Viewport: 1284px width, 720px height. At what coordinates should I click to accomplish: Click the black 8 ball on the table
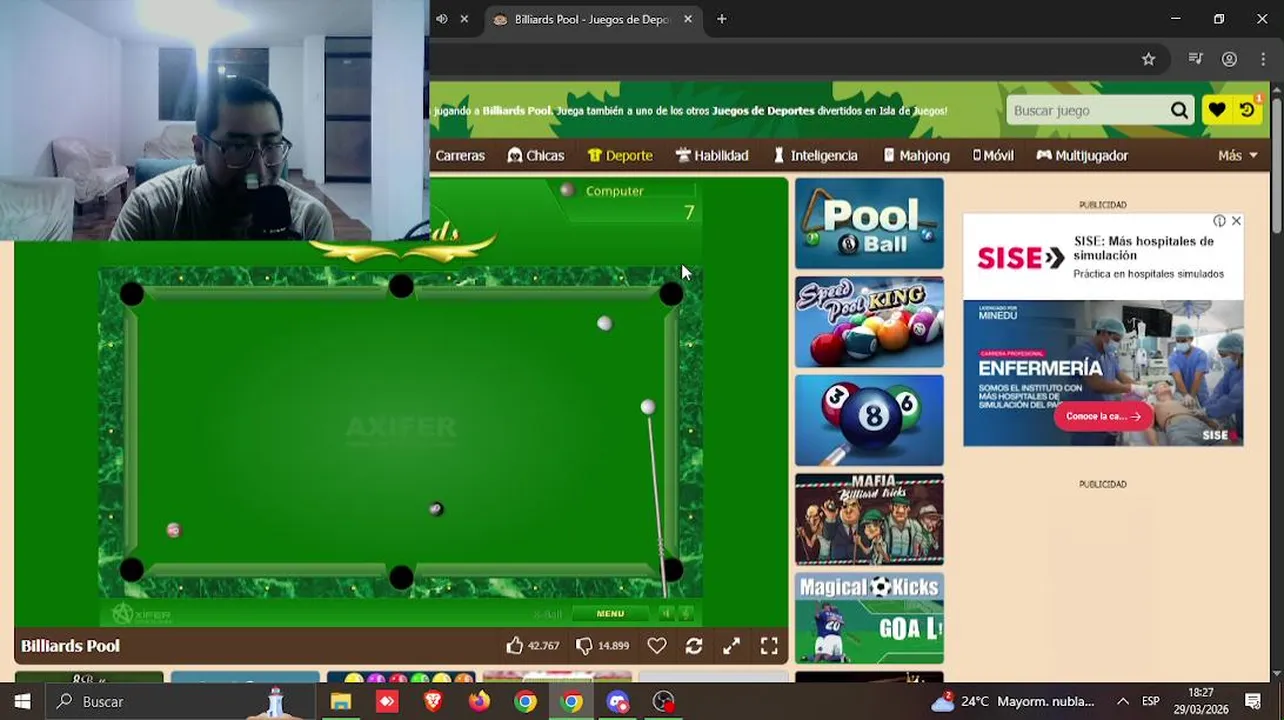(x=436, y=509)
